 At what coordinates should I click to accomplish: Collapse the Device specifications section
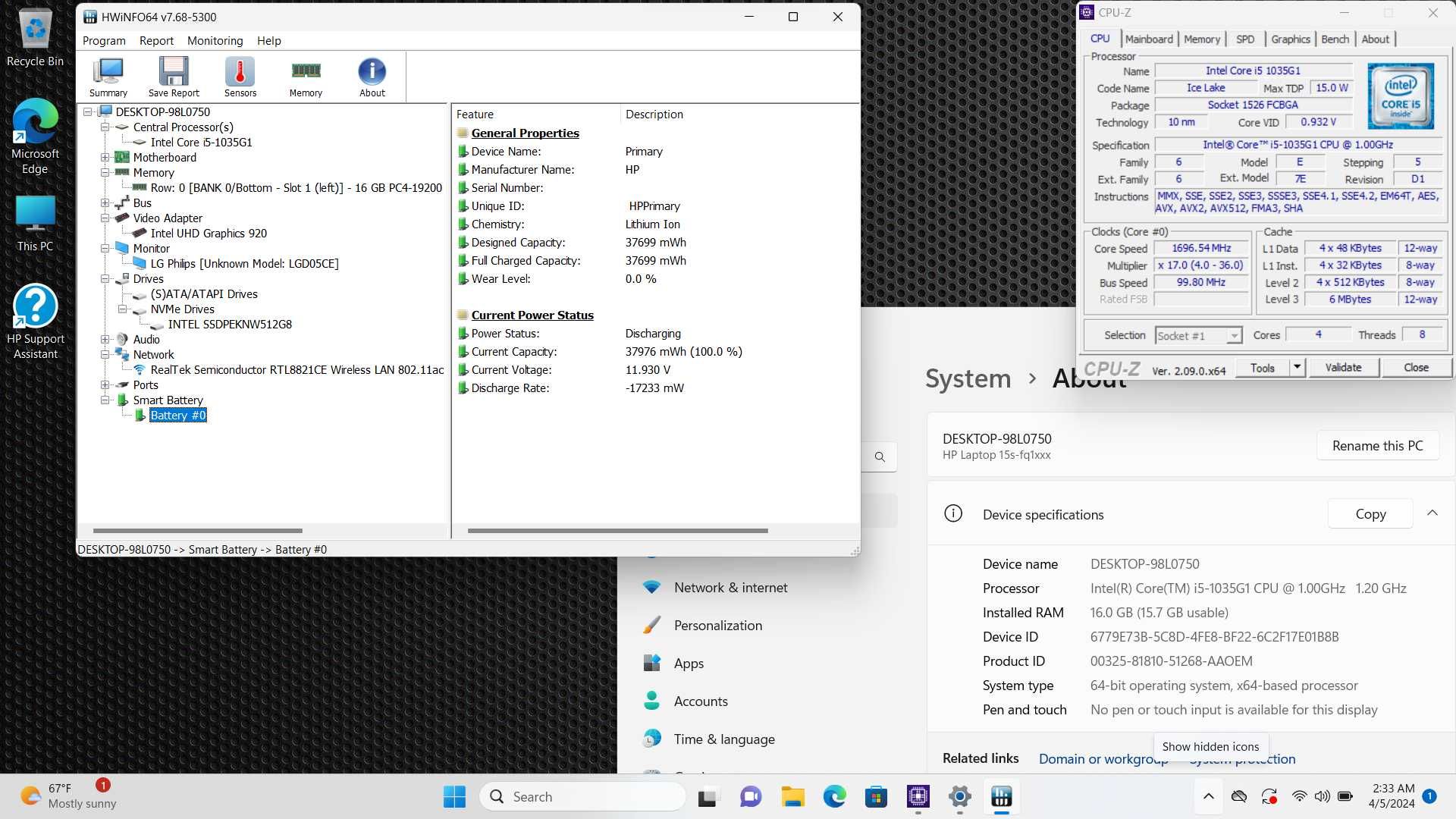1432,513
